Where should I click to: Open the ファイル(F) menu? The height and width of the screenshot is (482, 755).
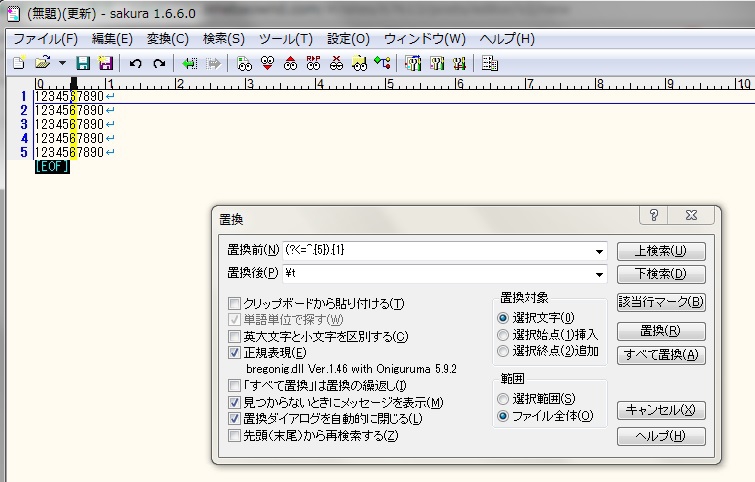point(46,39)
